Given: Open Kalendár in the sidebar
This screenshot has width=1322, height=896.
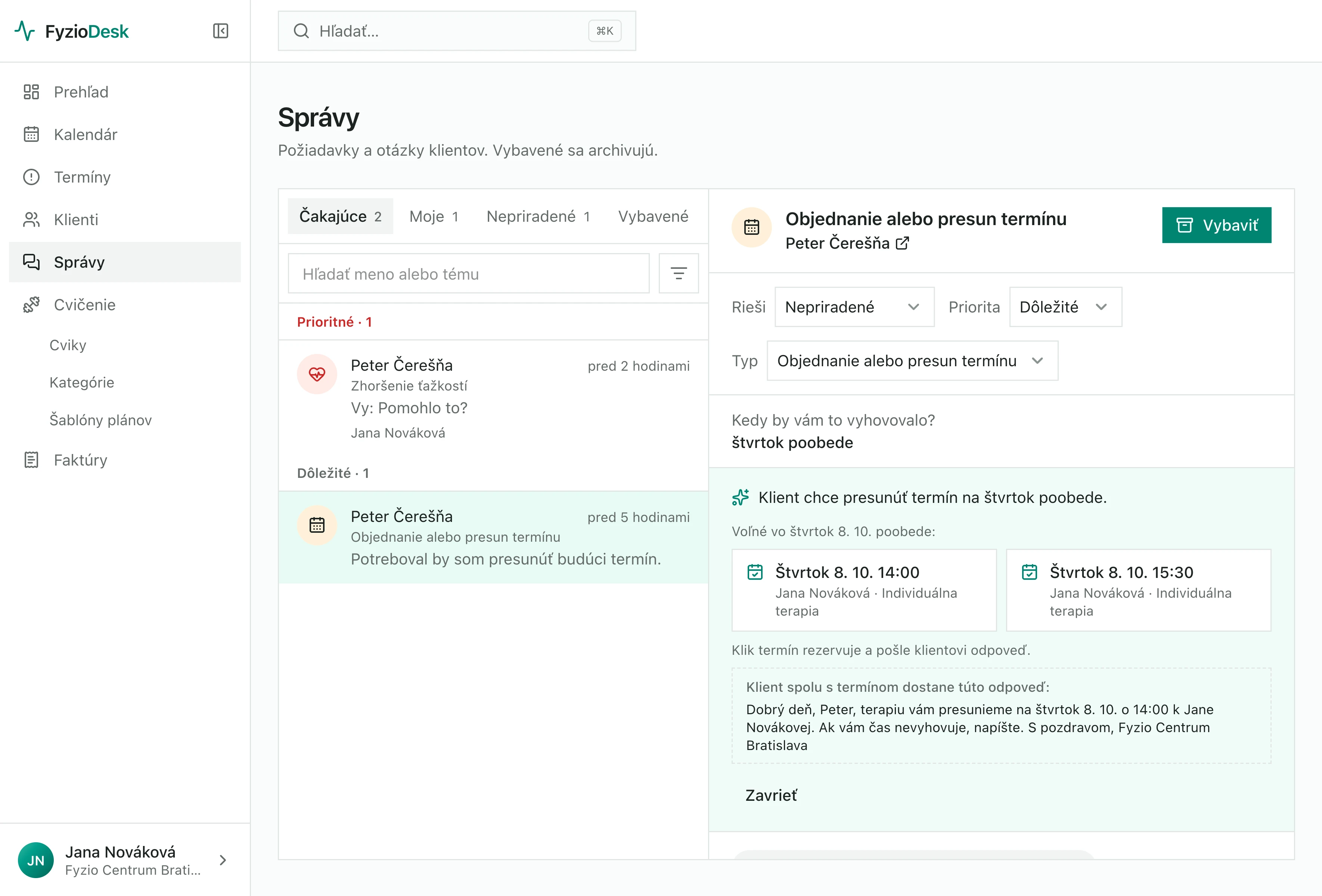Looking at the screenshot, I should click(125, 135).
